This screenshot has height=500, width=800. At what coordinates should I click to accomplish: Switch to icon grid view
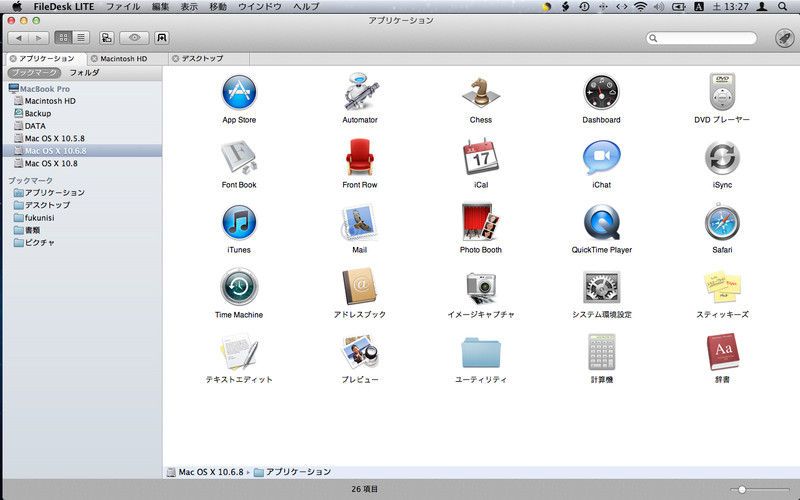click(63, 38)
